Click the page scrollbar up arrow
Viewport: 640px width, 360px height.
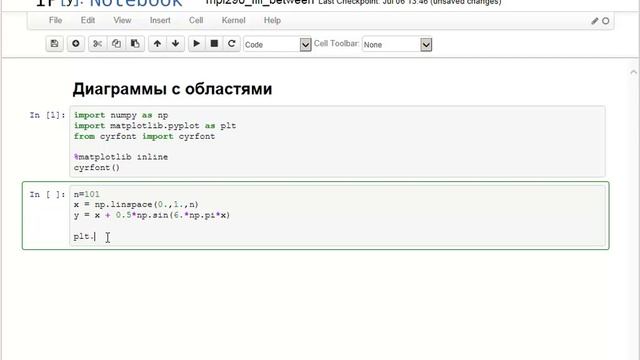tap(633, 72)
